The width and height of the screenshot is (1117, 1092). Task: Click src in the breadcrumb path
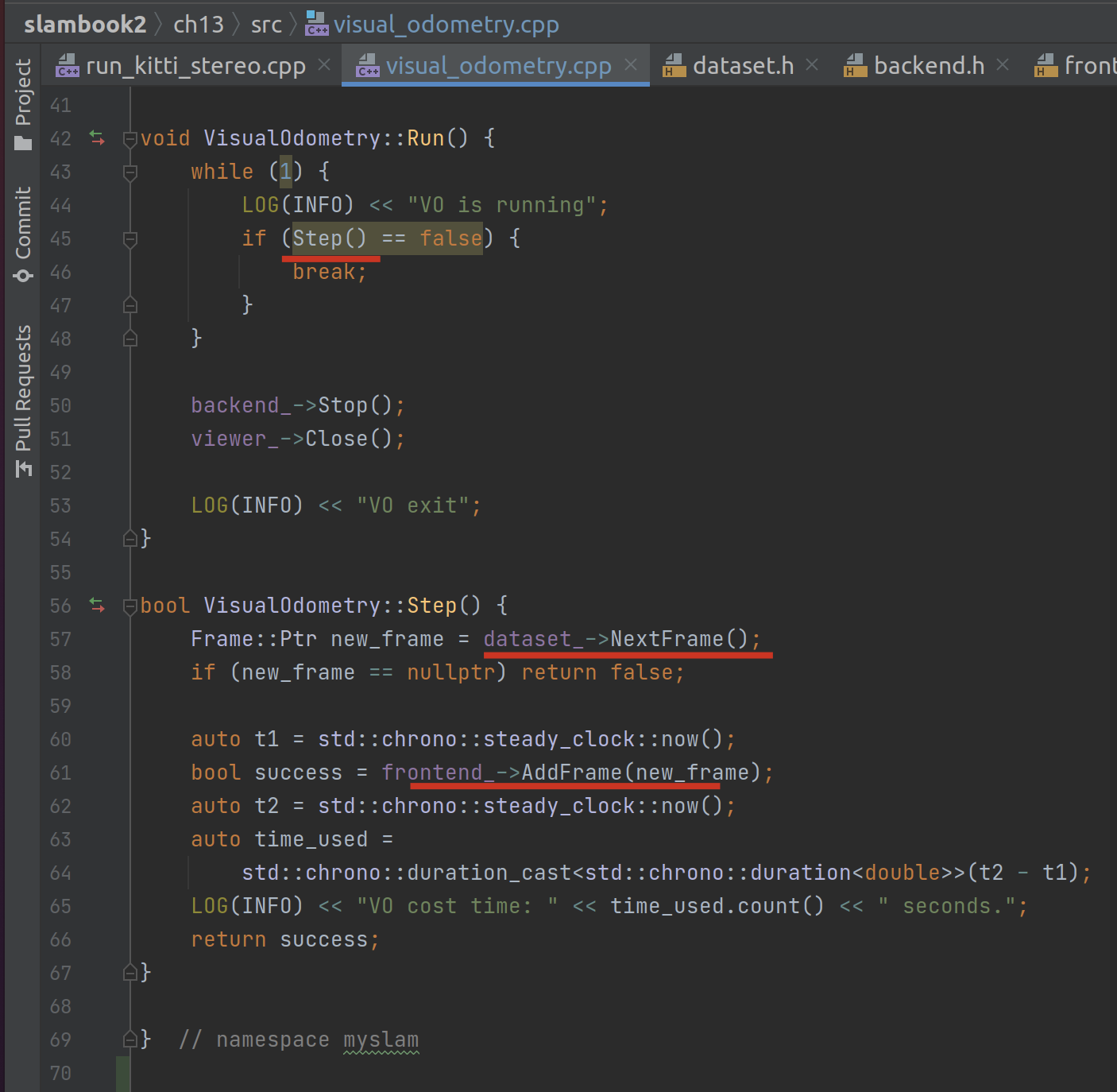[266, 25]
